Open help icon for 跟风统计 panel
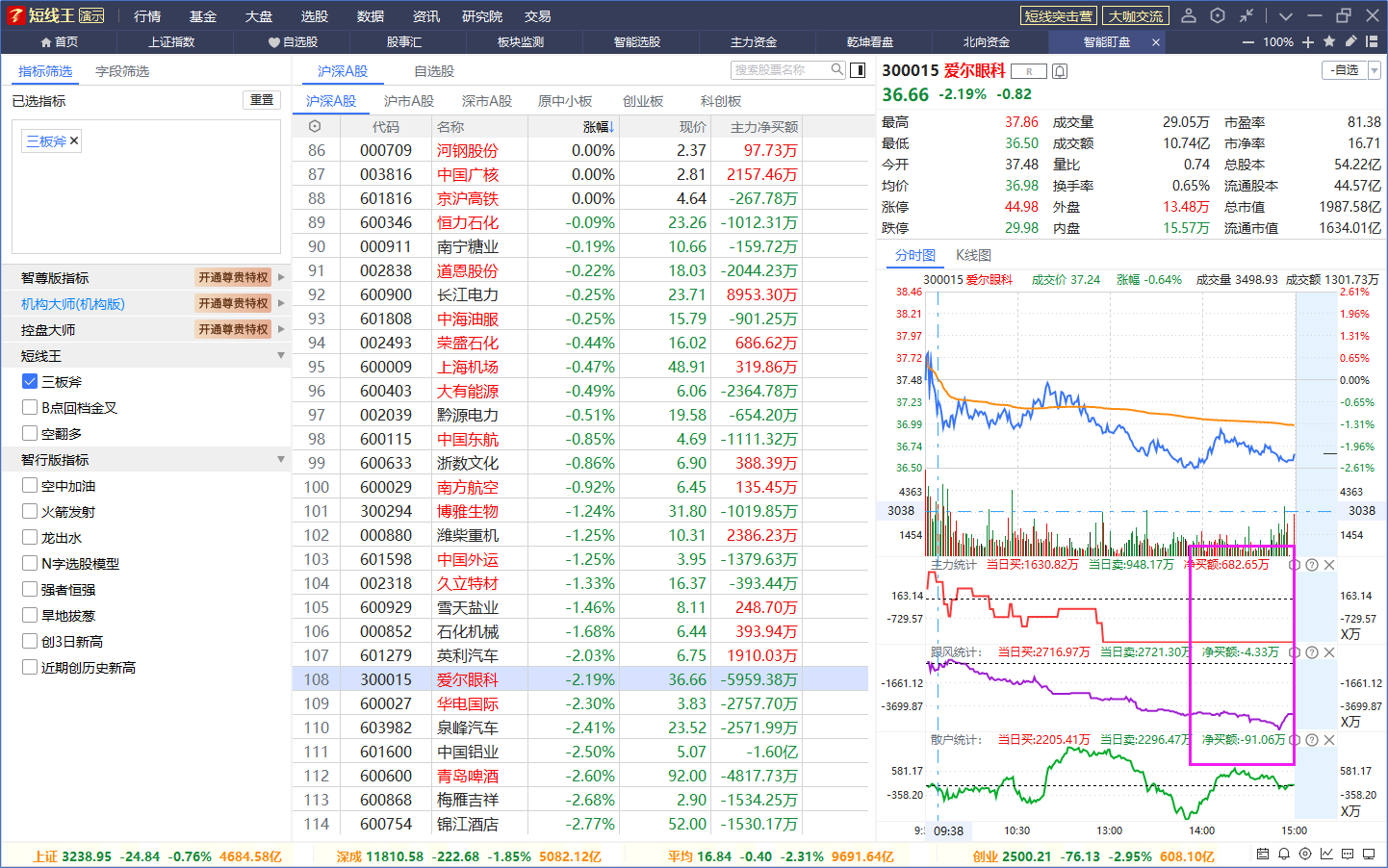Viewport: 1388px width, 868px height. click(1311, 652)
